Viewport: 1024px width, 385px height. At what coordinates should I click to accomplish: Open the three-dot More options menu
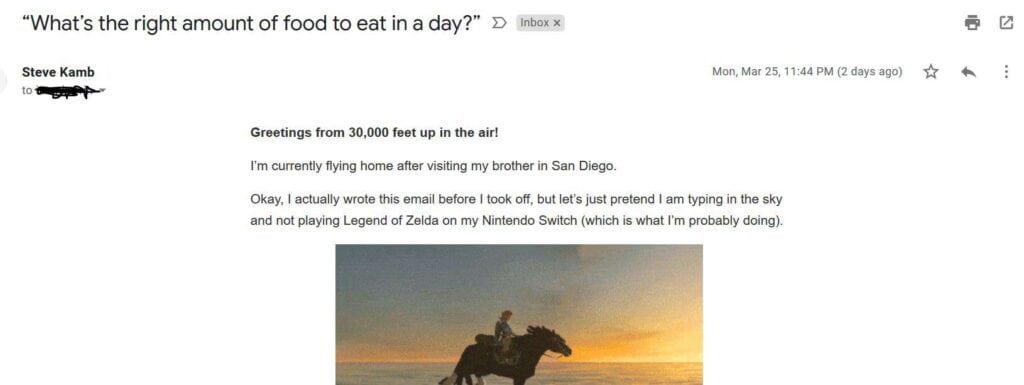tap(1006, 72)
